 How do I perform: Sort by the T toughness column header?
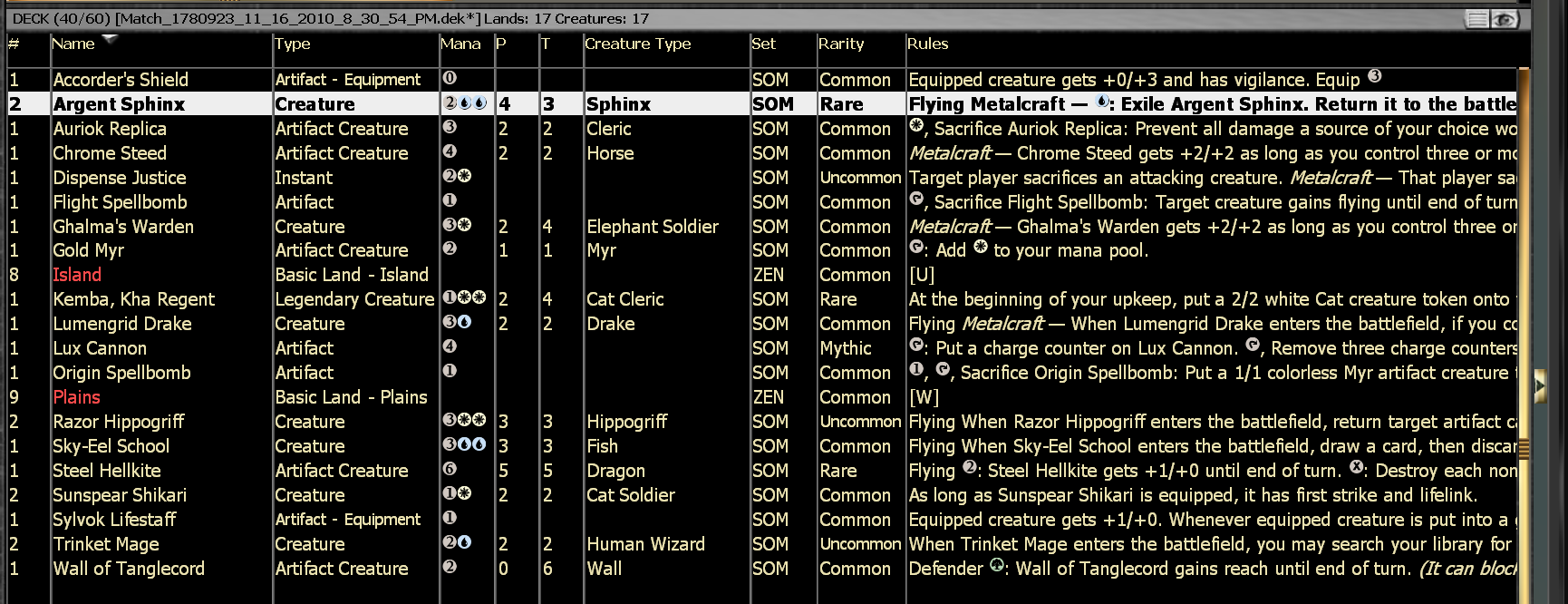tap(546, 44)
